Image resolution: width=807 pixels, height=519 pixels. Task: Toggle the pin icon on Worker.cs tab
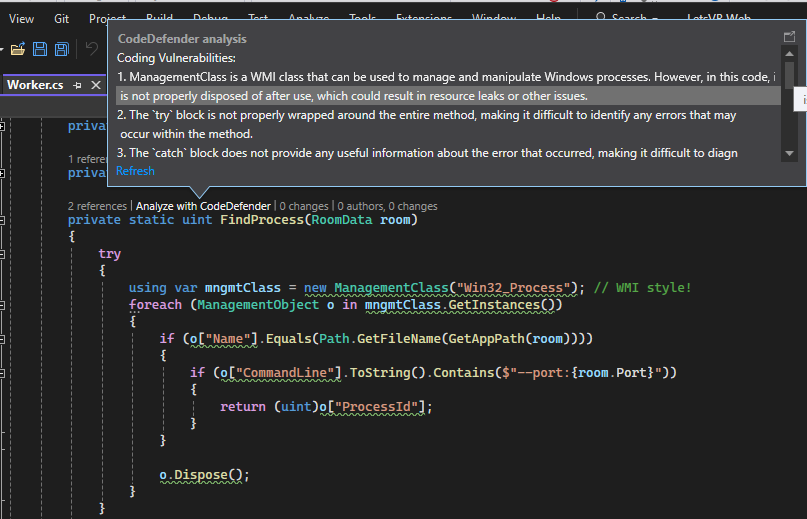(x=78, y=85)
